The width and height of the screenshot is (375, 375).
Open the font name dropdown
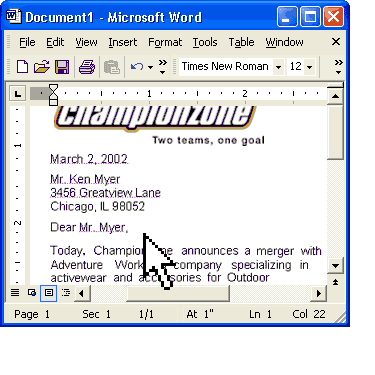278,67
